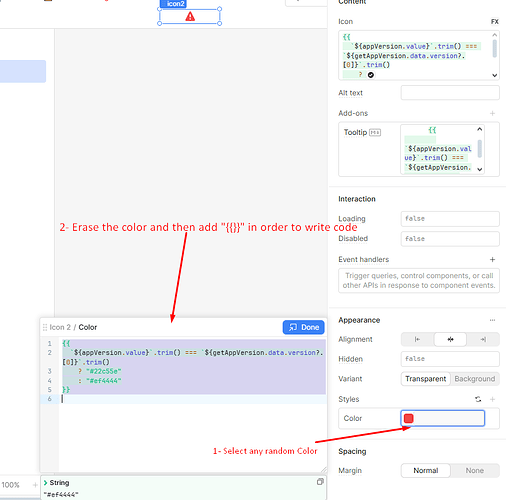This screenshot has height=500, width=506.
Task: Click the Tooltip code expression field
Action: 442,149
